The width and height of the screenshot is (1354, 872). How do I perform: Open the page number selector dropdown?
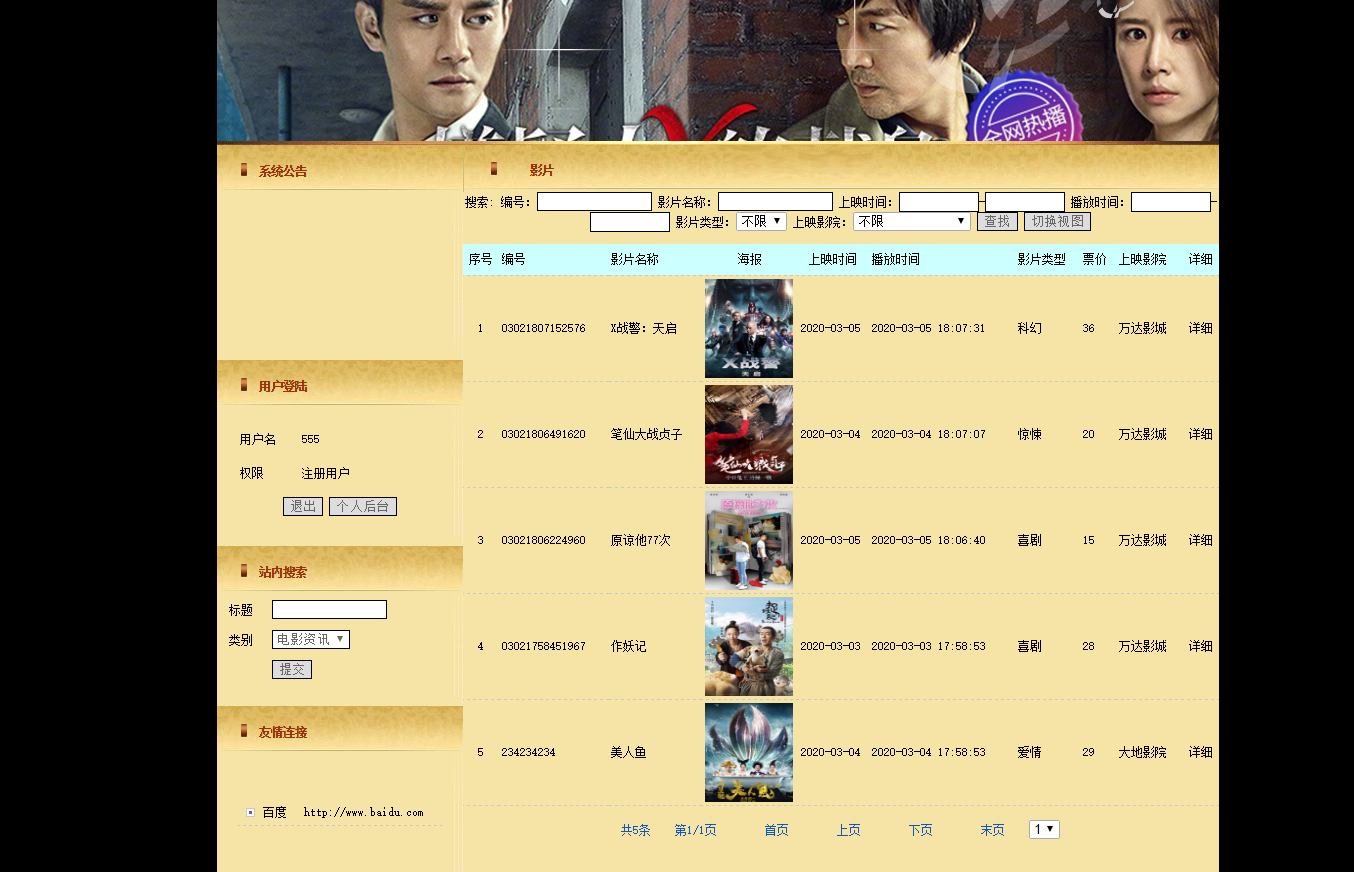click(1044, 829)
